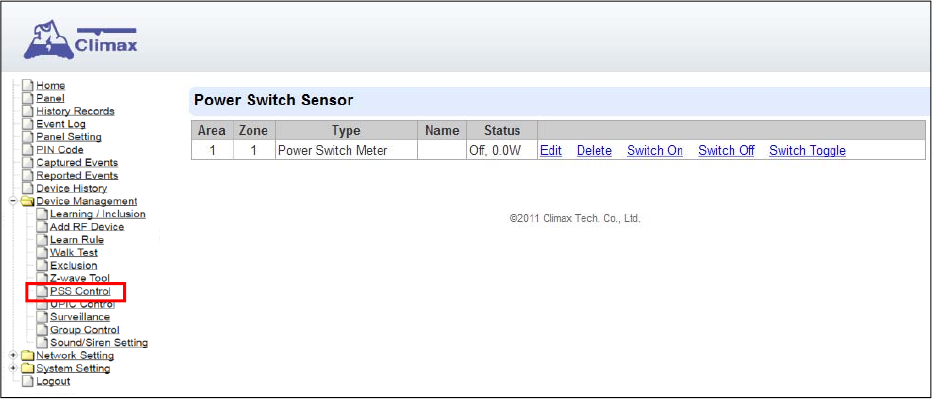This screenshot has width=932, height=399.
Task: Collapse the Device Management tree node
Action: (x=12, y=202)
